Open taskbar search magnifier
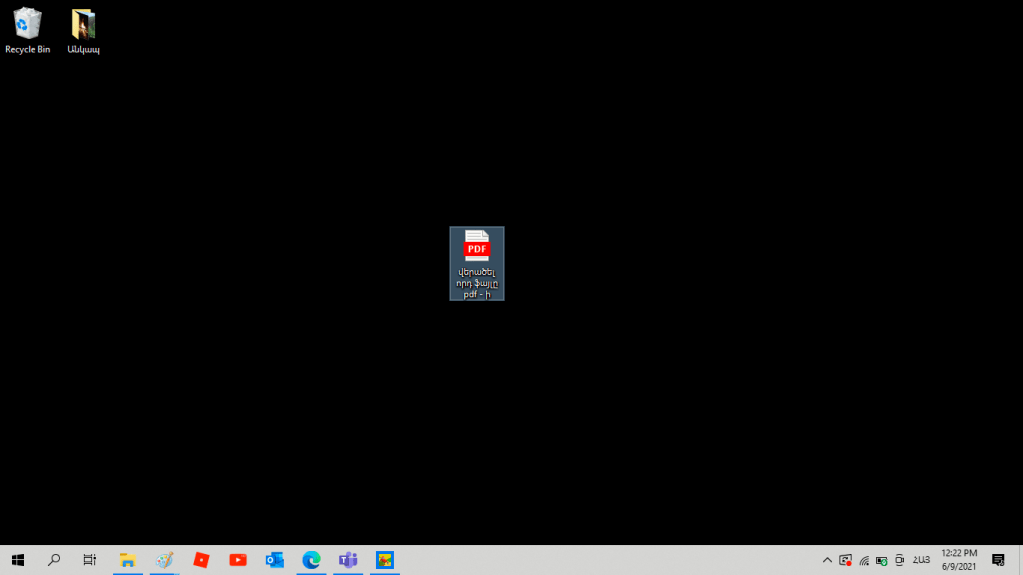Viewport: 1023px width, 575px height. tap(54, 560)
